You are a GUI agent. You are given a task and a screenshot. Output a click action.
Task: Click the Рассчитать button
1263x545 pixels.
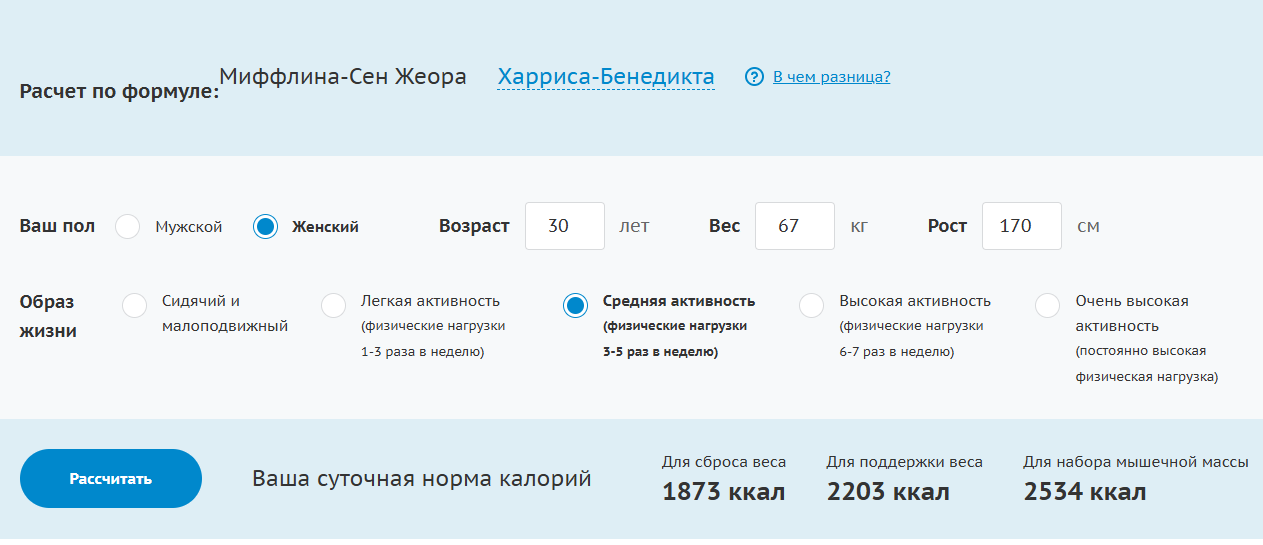coord(111,479)
